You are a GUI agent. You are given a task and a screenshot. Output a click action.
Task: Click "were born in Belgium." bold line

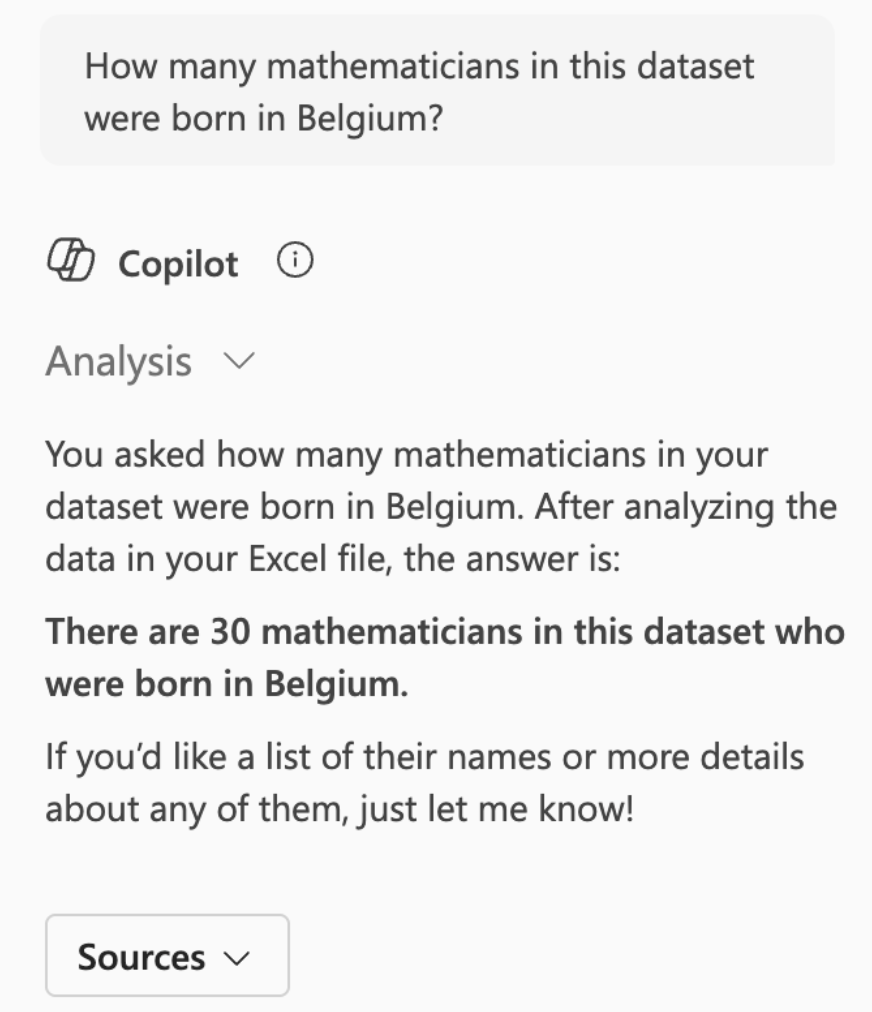pyautogui.click(x=226, y=684)
